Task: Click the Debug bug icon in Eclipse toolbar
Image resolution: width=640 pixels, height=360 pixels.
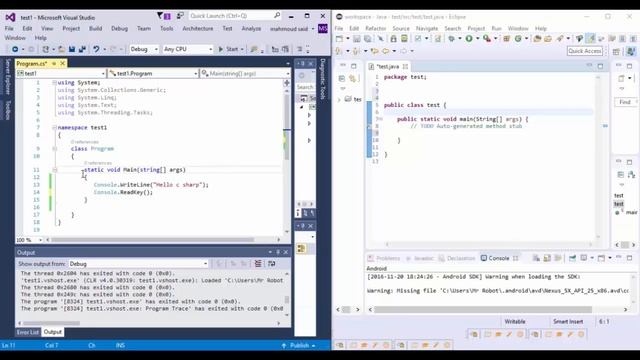Action: (451, 39)
